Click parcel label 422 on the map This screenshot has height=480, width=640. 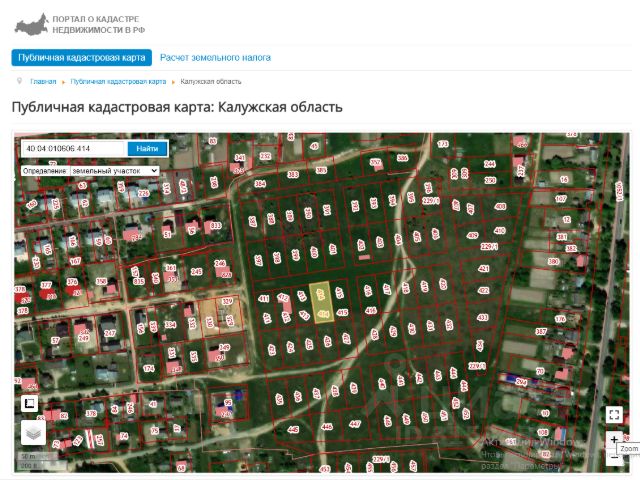(x=483, y=291)
